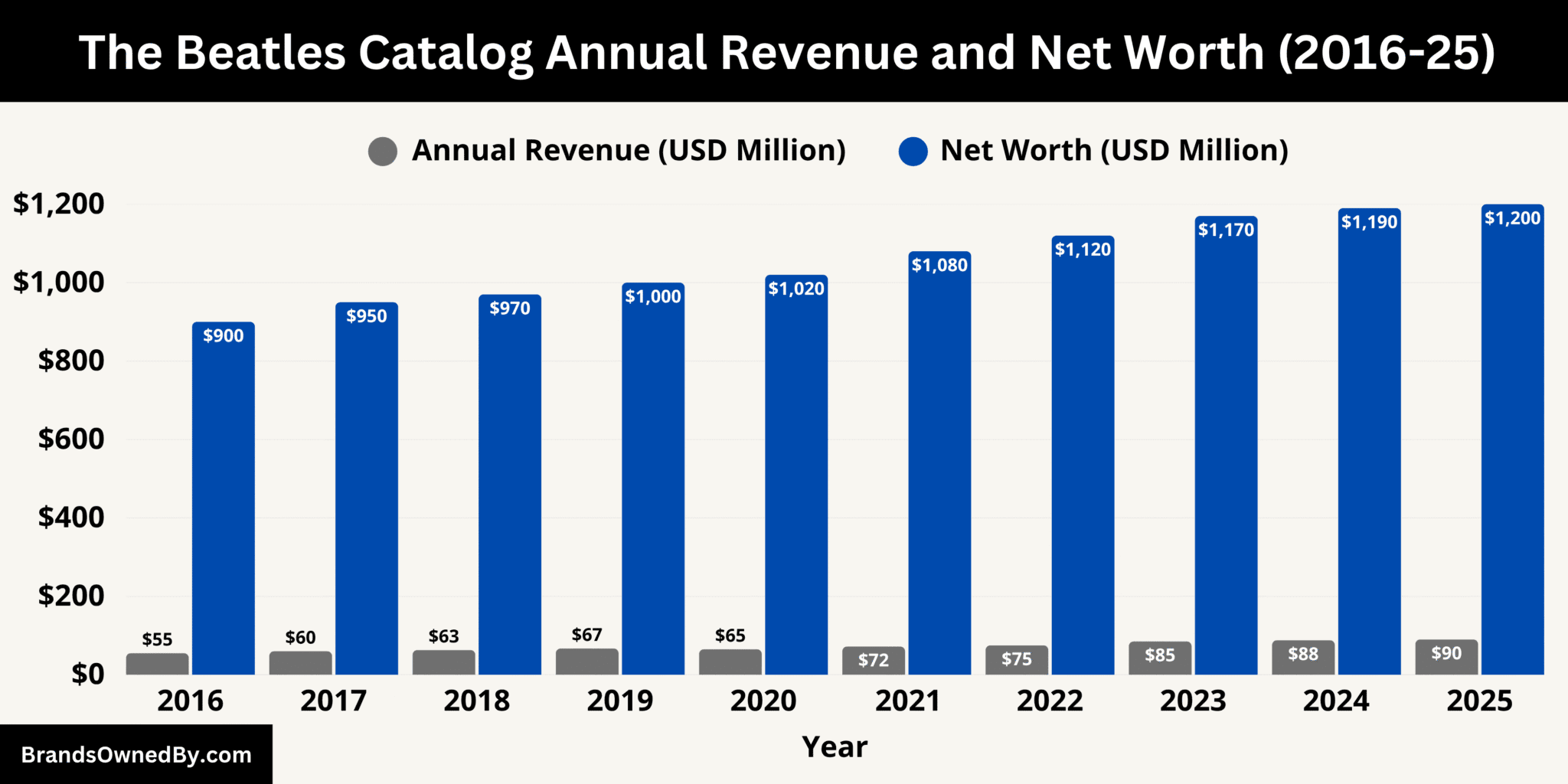This screenshot has width=1568, height=784.
Task: Select the 2016 x-axis label
Action: click(x=190, y=701)
